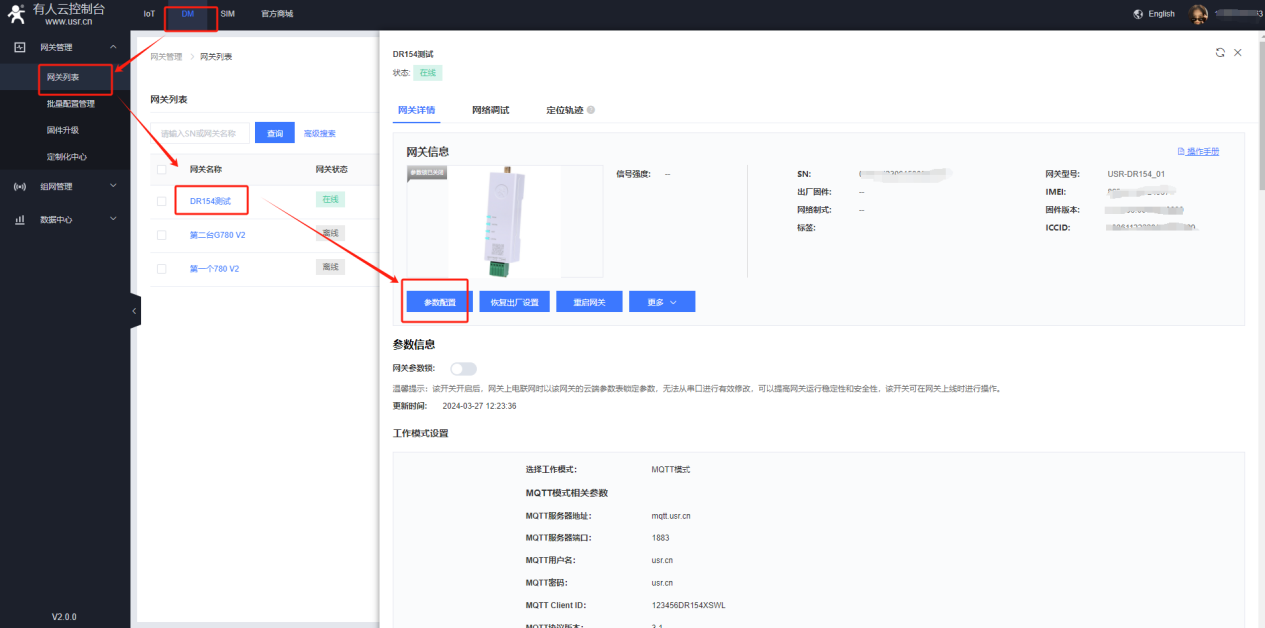Switch to the 网络调试 tab
This screenshot has width=1265, height=628.
pyautogui.click(x=490, y=110)
